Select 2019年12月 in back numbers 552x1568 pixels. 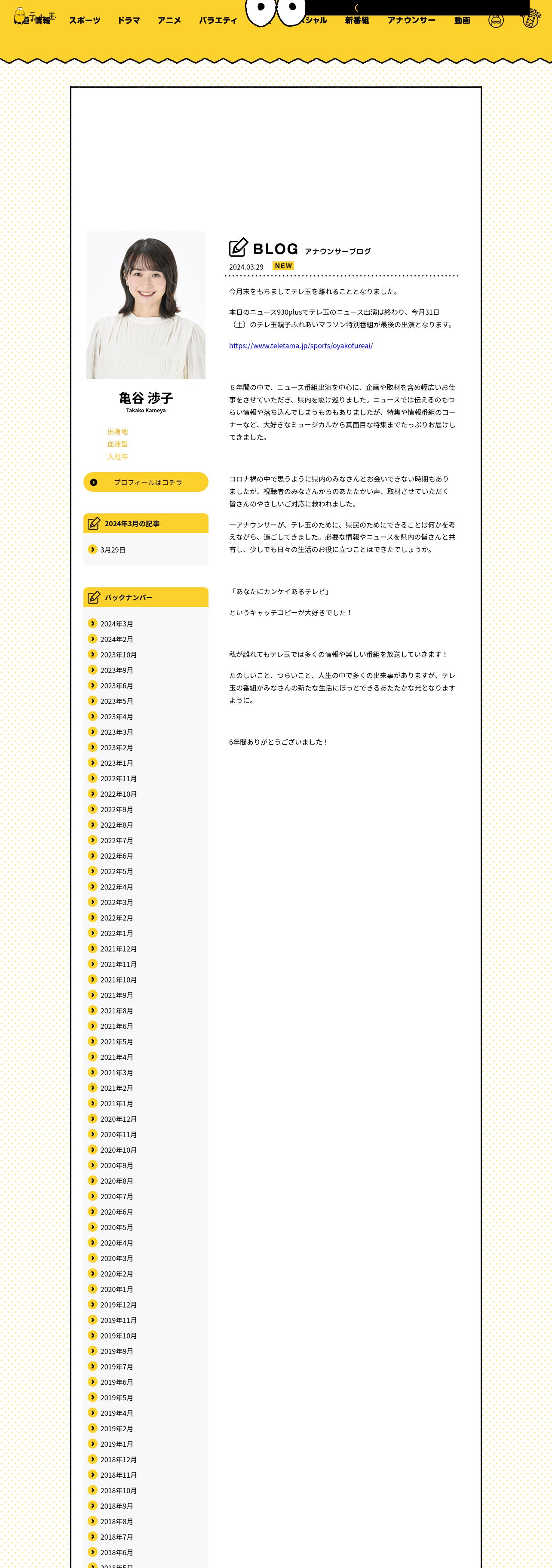(x=119, y=1305)
